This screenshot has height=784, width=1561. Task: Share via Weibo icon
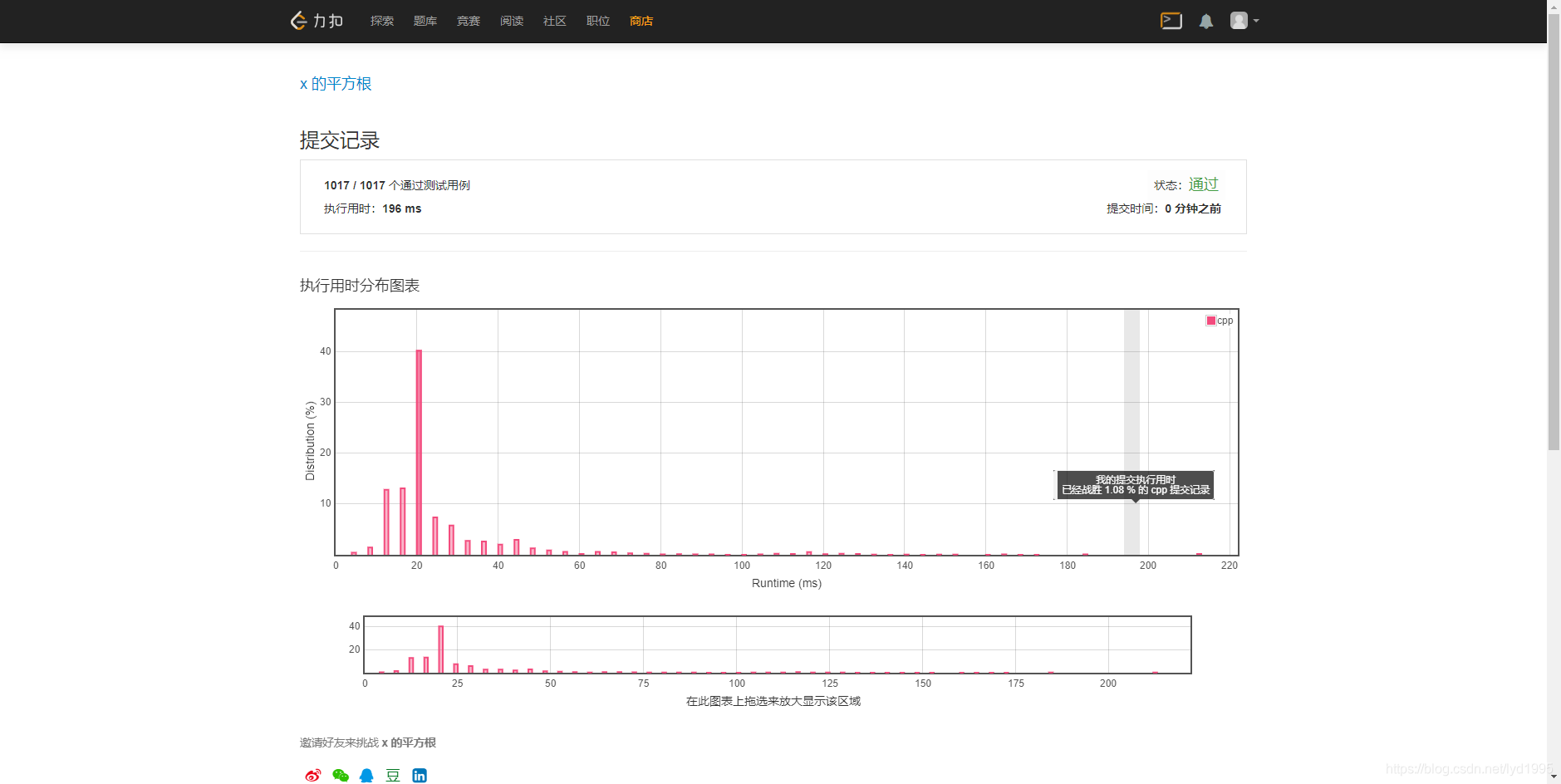312,775
